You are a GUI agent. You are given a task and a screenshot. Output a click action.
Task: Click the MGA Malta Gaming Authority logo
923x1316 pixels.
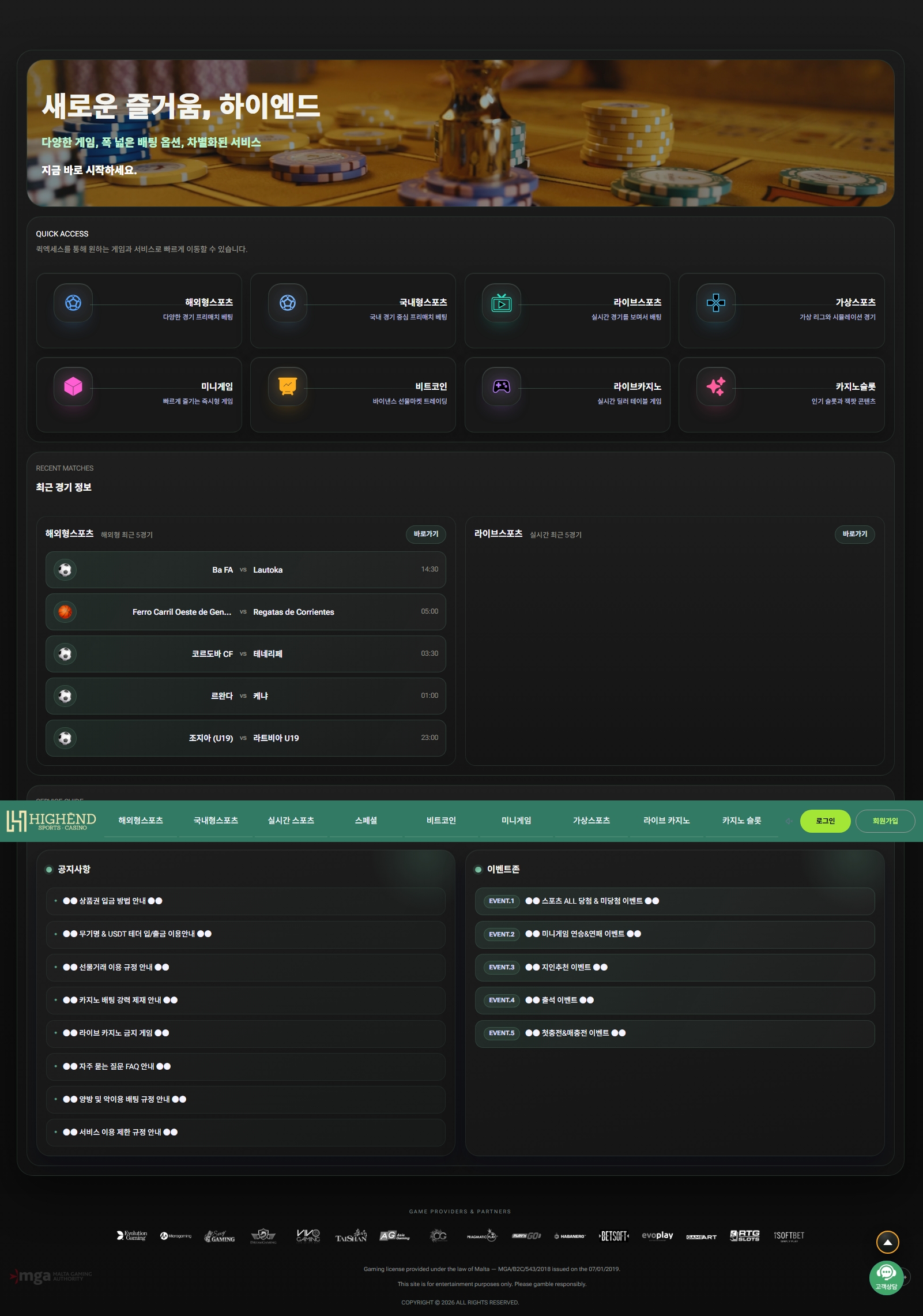click(x=51, y=1276)
